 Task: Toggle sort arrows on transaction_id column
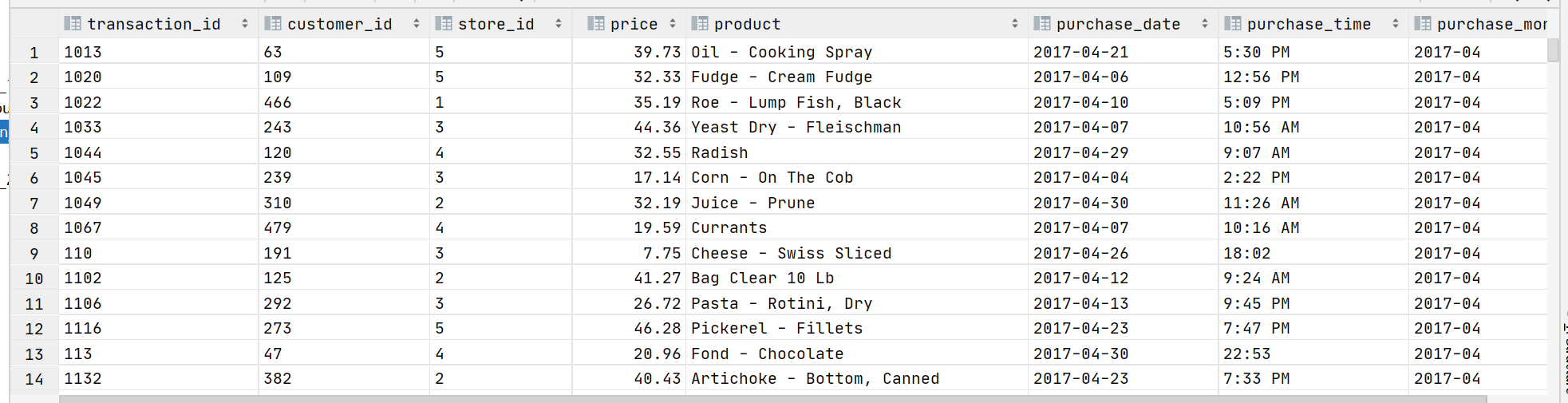click(x=244, y=24)
